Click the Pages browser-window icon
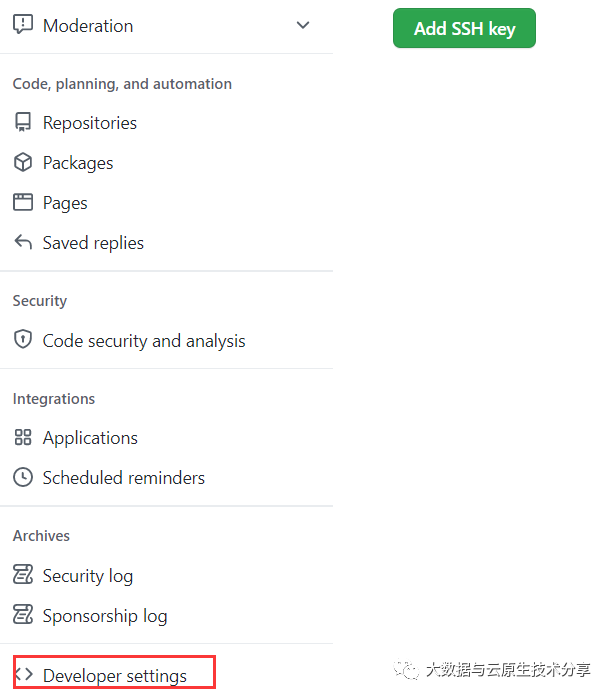Viewport: 610px width, 697px height. click(x=23, y=202)
